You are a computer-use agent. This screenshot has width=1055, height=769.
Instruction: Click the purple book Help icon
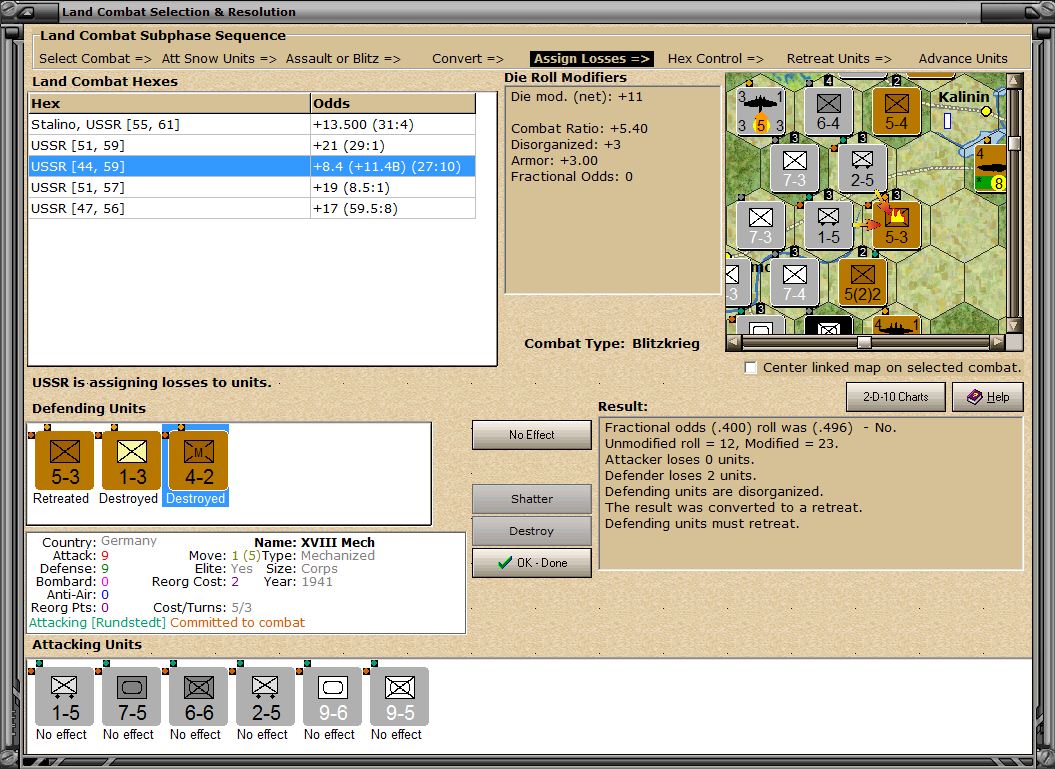[x=974, y=397]
